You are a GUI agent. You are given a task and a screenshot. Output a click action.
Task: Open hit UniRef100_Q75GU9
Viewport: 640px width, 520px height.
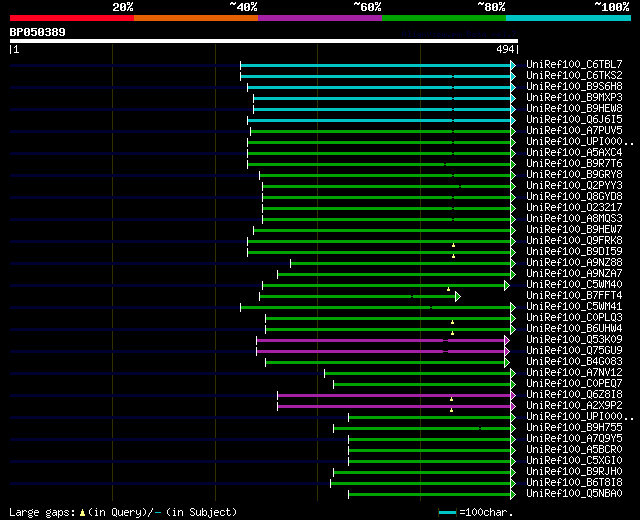(x=574, y=351)
